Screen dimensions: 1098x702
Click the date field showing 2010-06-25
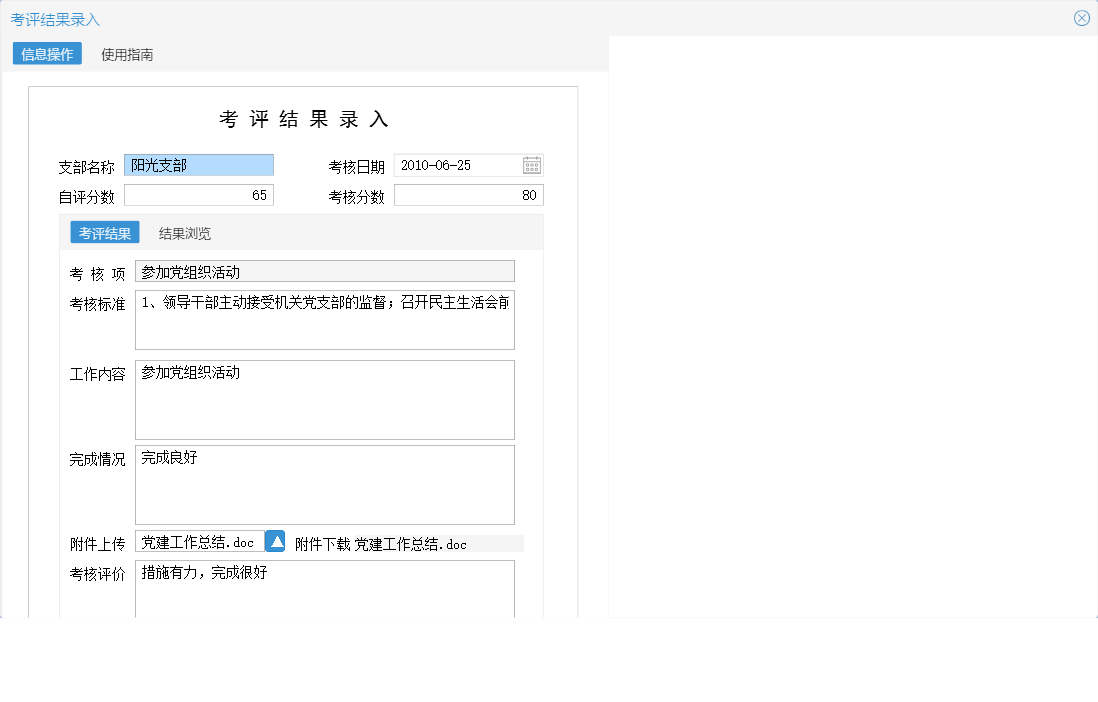pyautogui.click(x=455, y=164)
